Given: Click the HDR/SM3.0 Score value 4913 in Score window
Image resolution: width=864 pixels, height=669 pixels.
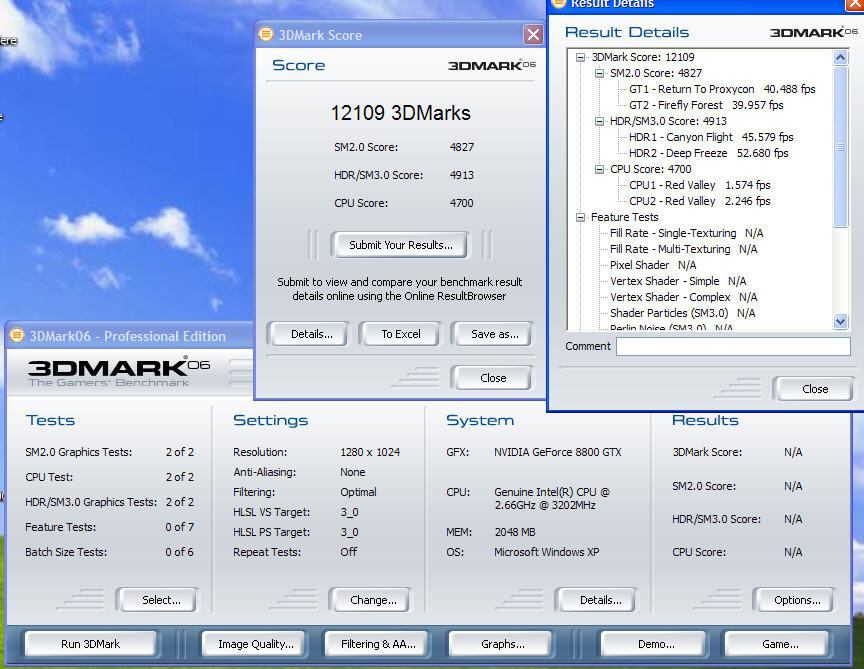Looking at the screenshot, I should pos(462,175).
